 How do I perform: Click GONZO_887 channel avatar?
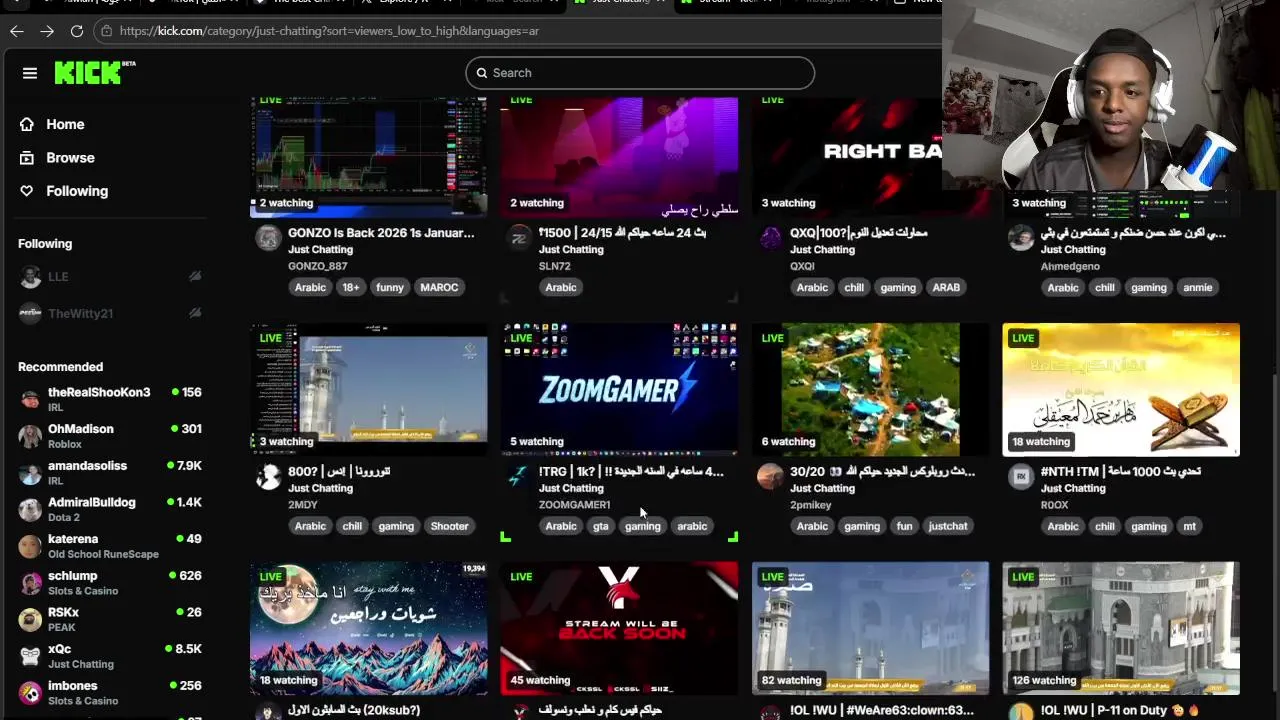click(268, 238)
